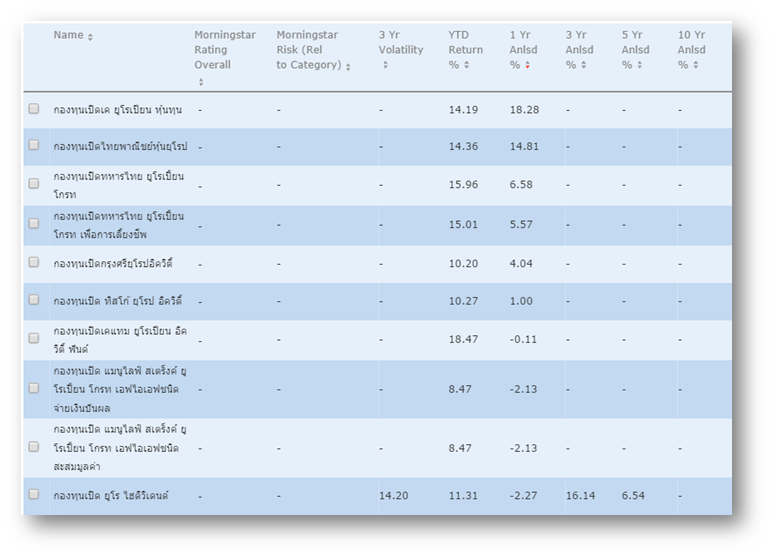
Task: Select checkbox for กองทุนเปิดไทยพาณิชย์หุ้นยุโรป
Action: (x=34, y=145)
